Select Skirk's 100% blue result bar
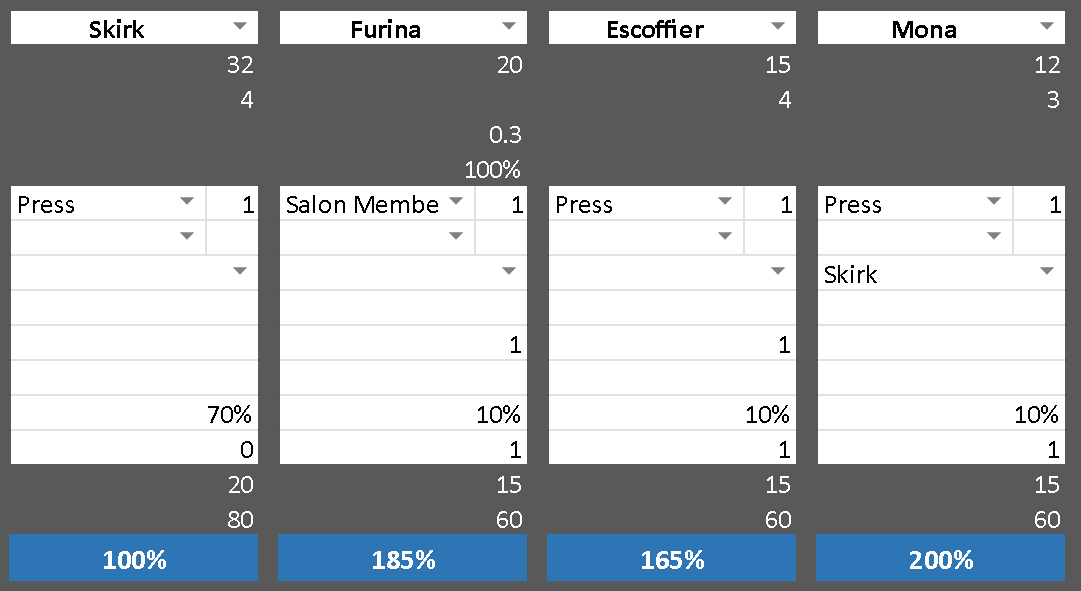Viewport: 1081px width, 591px height. [x=134, y=558]
